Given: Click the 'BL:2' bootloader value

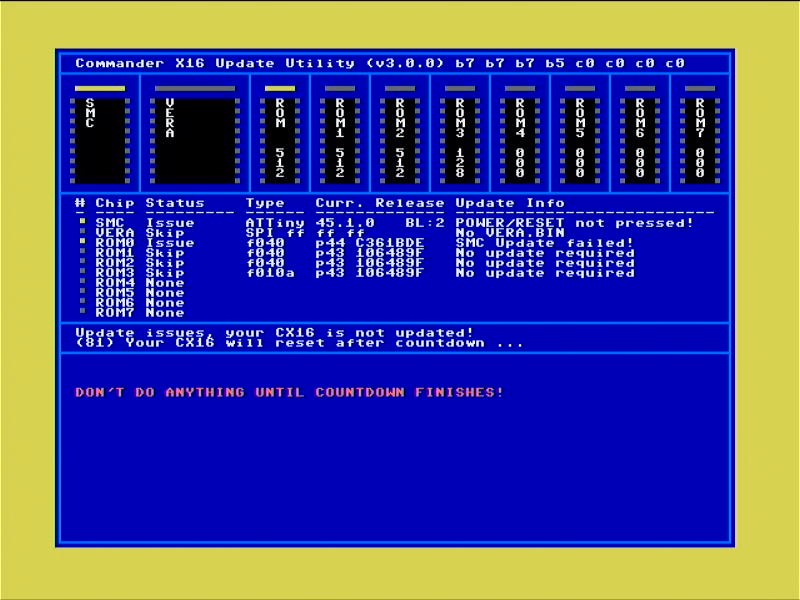Looking at the screenshot, I should click(425, 223).
